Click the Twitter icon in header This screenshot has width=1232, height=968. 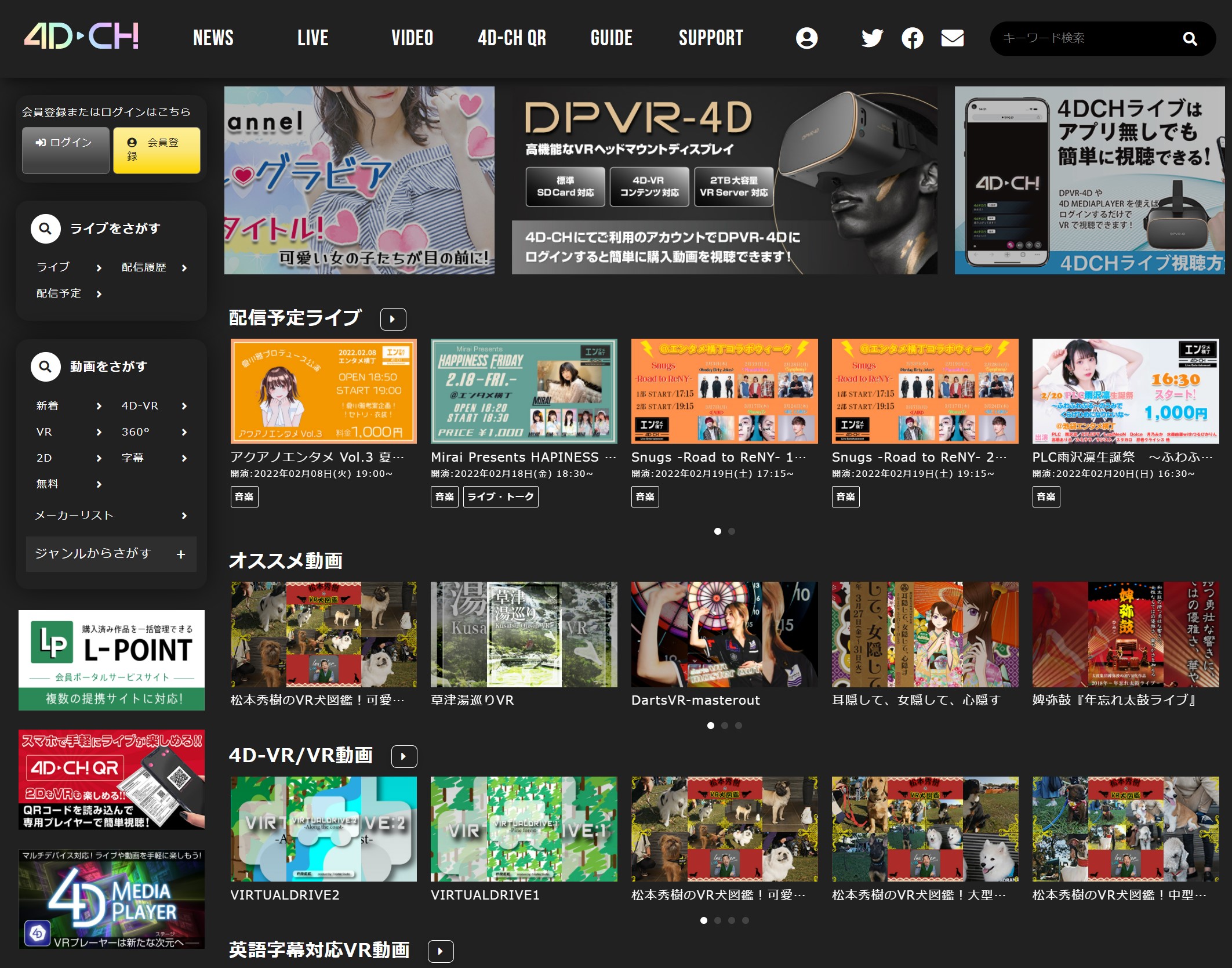[871, 38]
